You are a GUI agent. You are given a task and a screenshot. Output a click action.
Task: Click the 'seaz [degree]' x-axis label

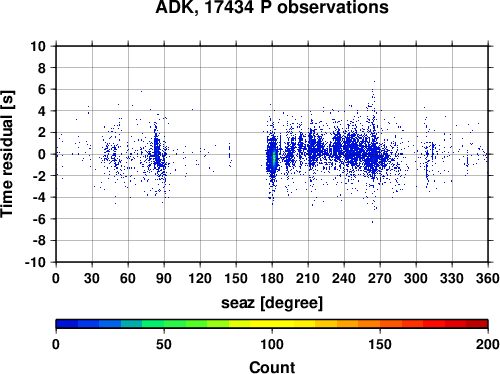coord(272,303)
